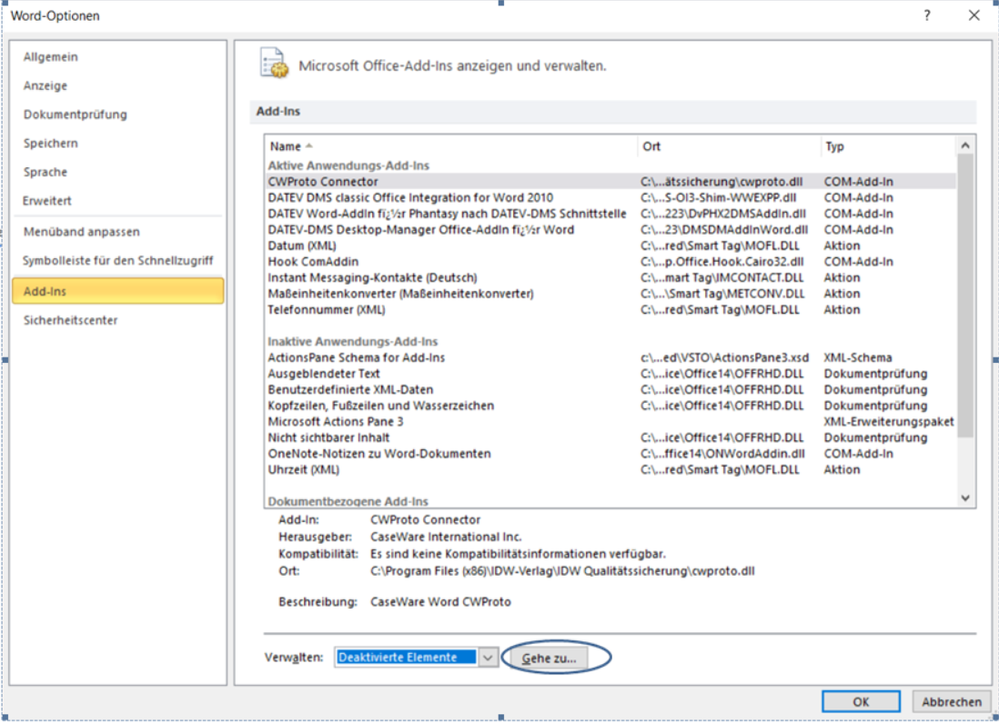The width and height of the screenshot is (999, 723).
Task: Click the scrollbar up arrow
Action: (965, 146)
